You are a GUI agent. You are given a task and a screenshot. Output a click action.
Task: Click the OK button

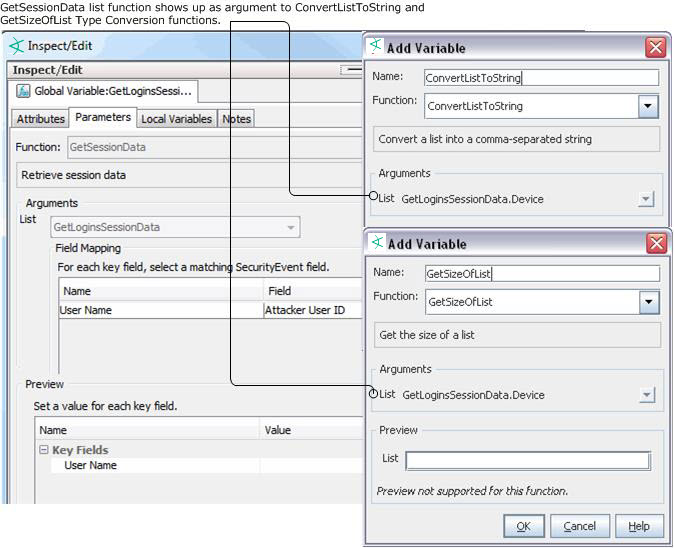[x=524, y=526]
